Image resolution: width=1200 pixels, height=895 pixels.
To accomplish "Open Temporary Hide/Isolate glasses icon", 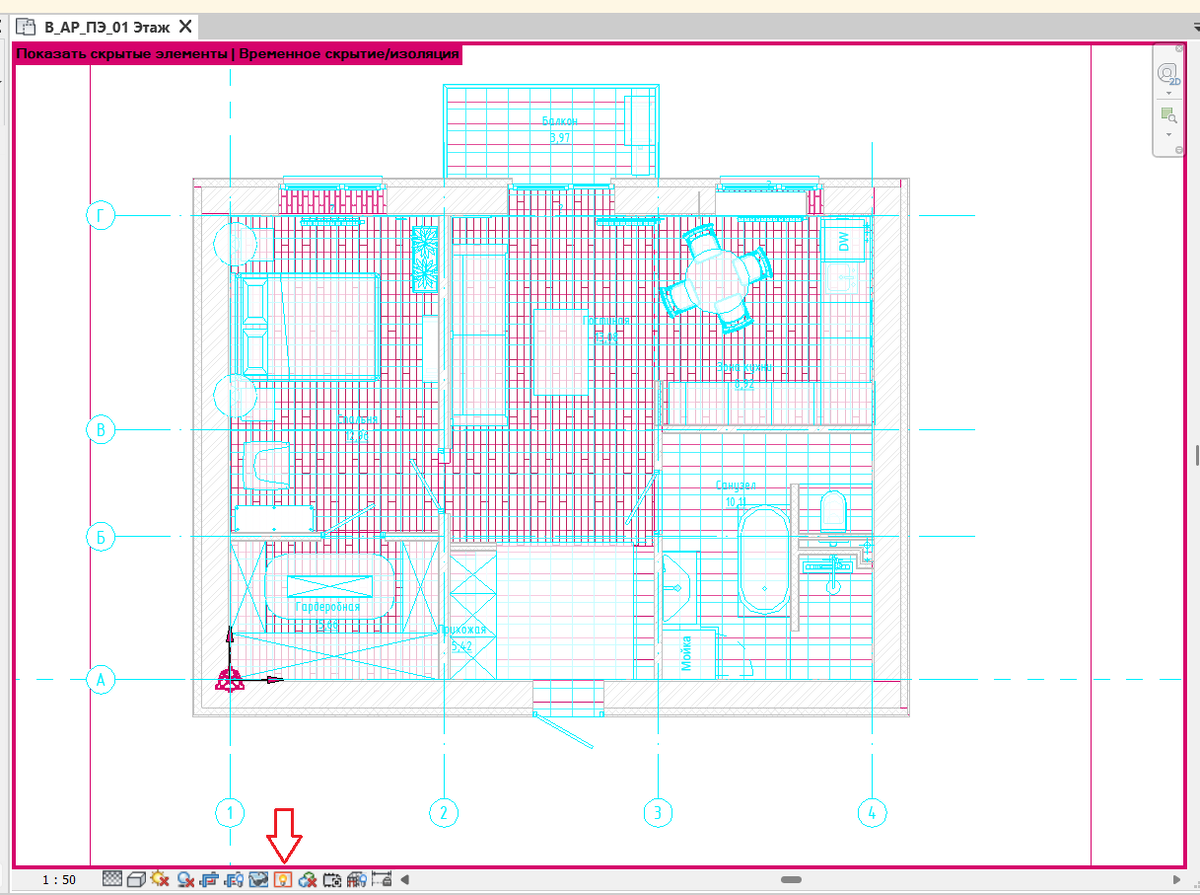I will tap(258, 880).
